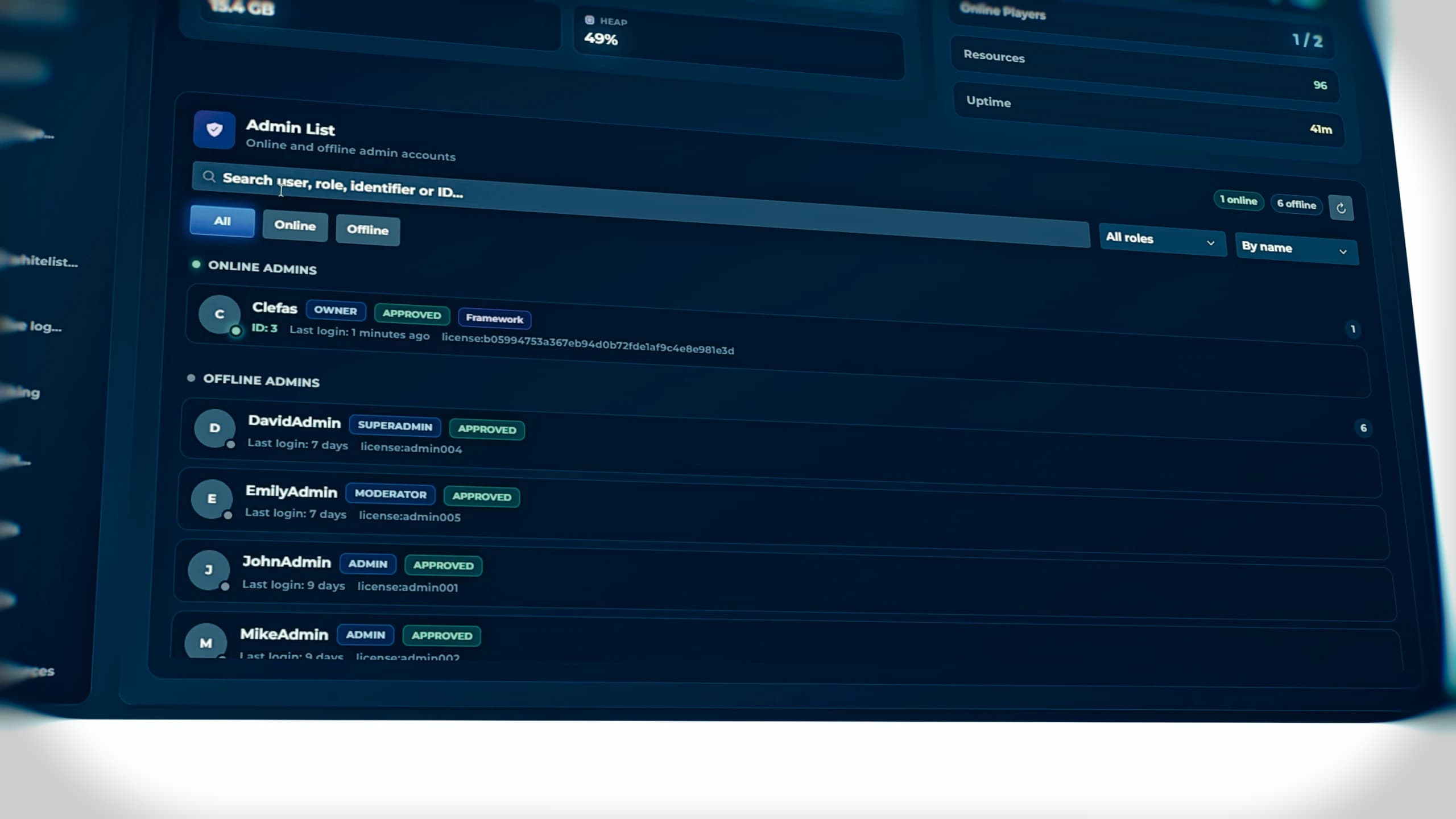Click the search field for users and roles
The height and width of the screenshot is (819, 1456).
(x=640, y=205)
